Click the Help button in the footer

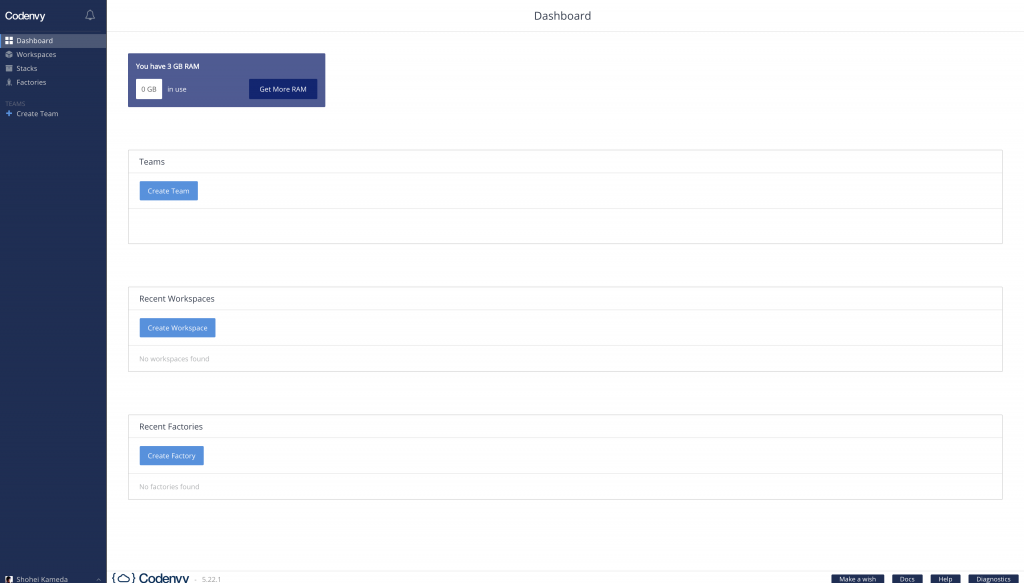(x=945, y=578)
